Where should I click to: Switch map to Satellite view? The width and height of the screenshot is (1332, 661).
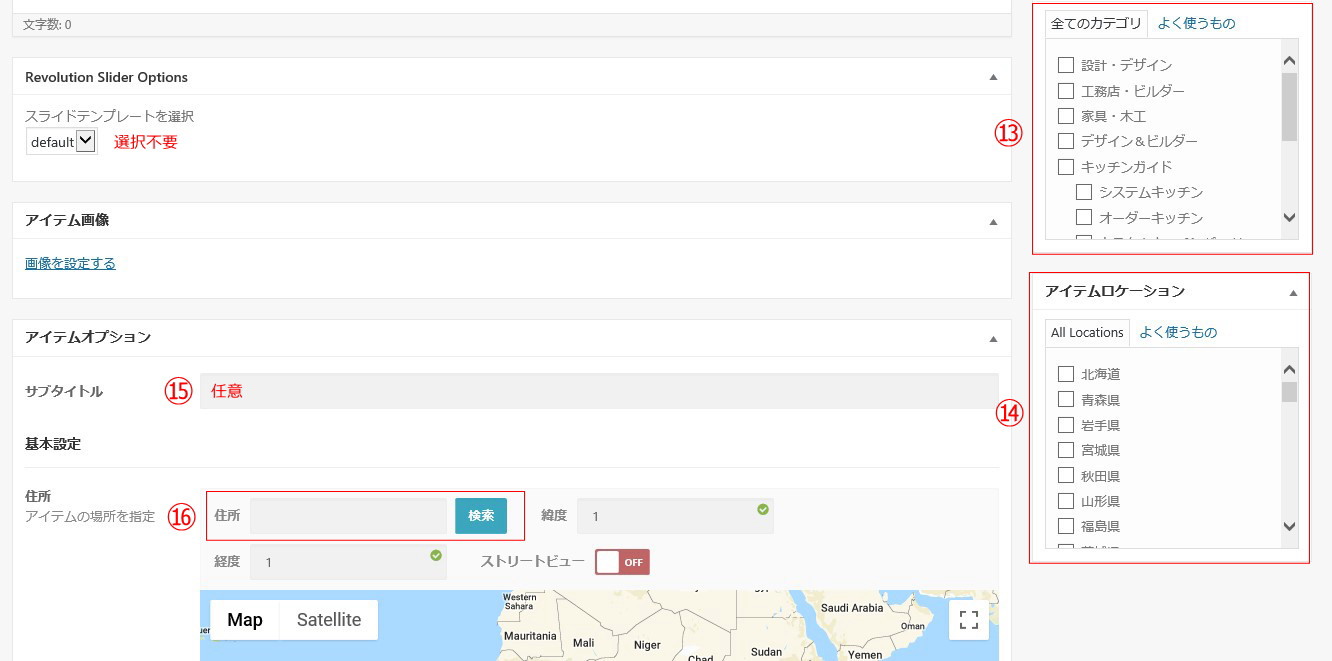click(x=328, y=620)
